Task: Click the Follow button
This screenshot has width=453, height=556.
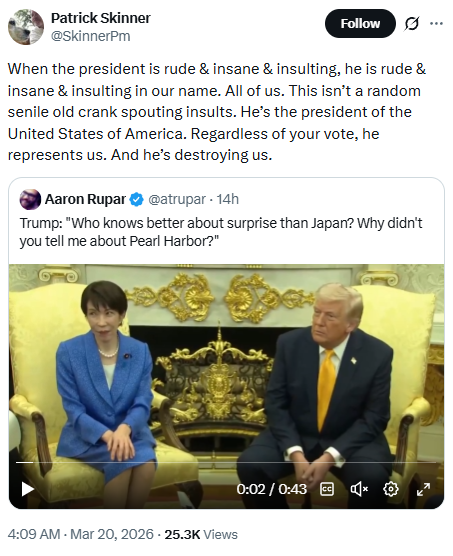Action: click(x=360, y=24)
